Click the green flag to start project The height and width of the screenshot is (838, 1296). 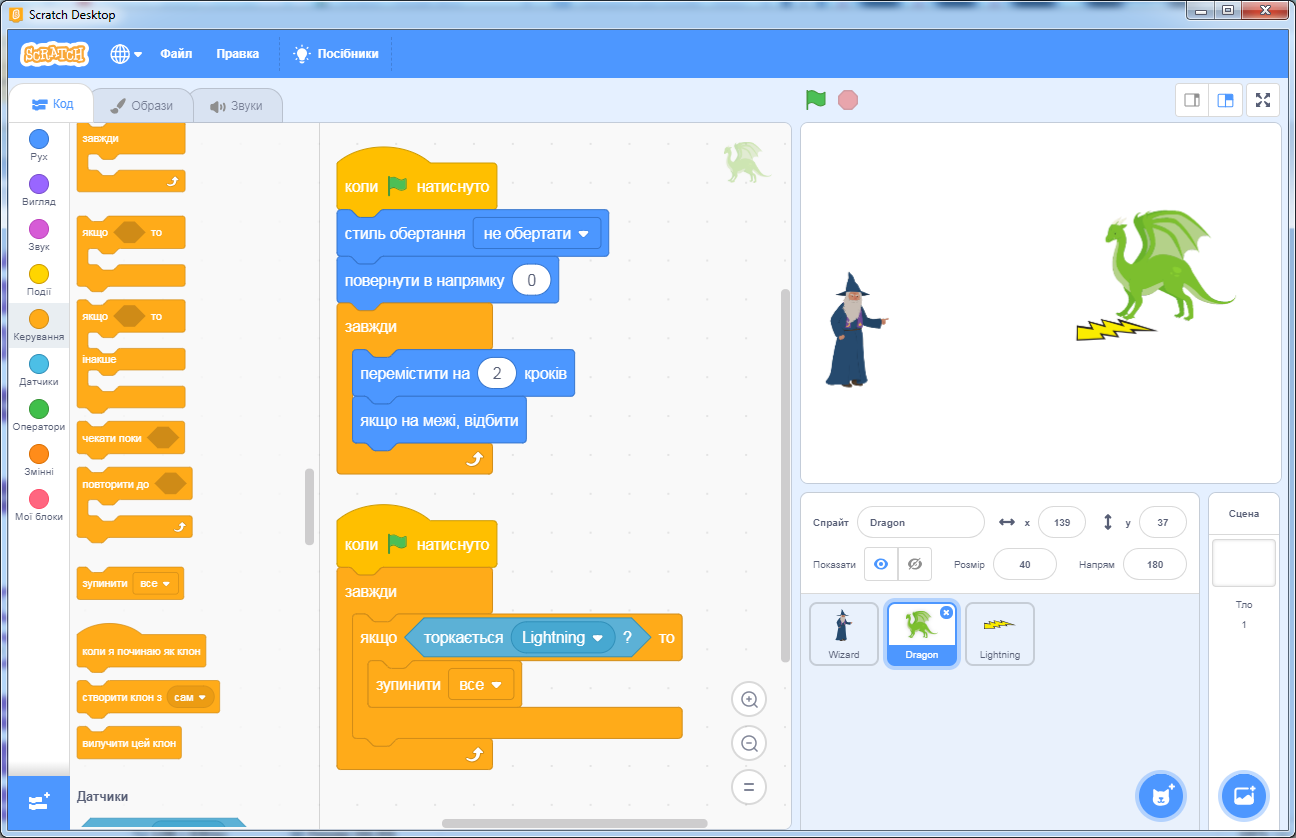point(816,99)
